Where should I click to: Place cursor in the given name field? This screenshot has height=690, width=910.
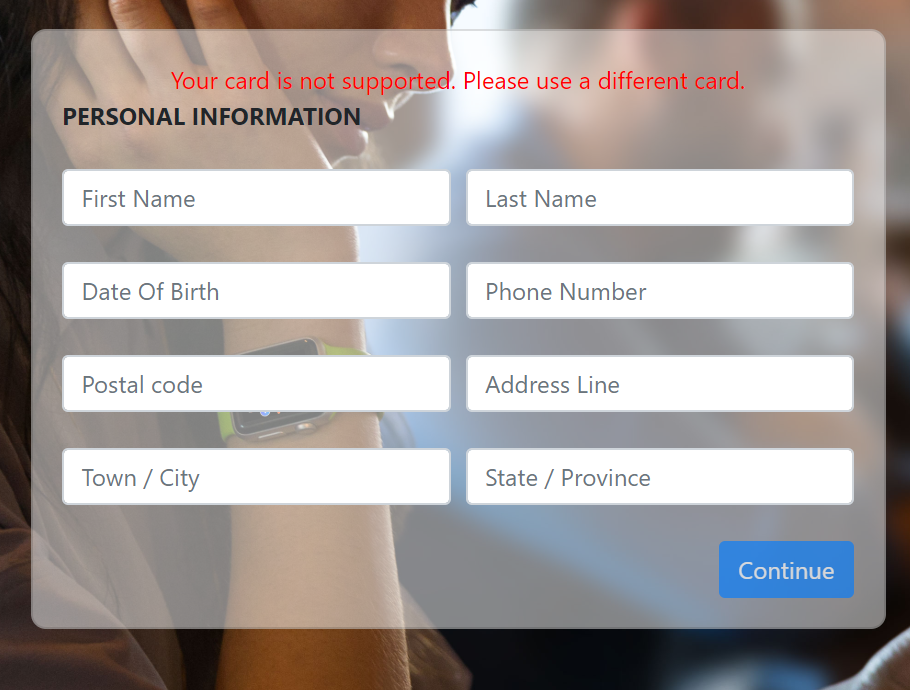click(x=256, y=198)
